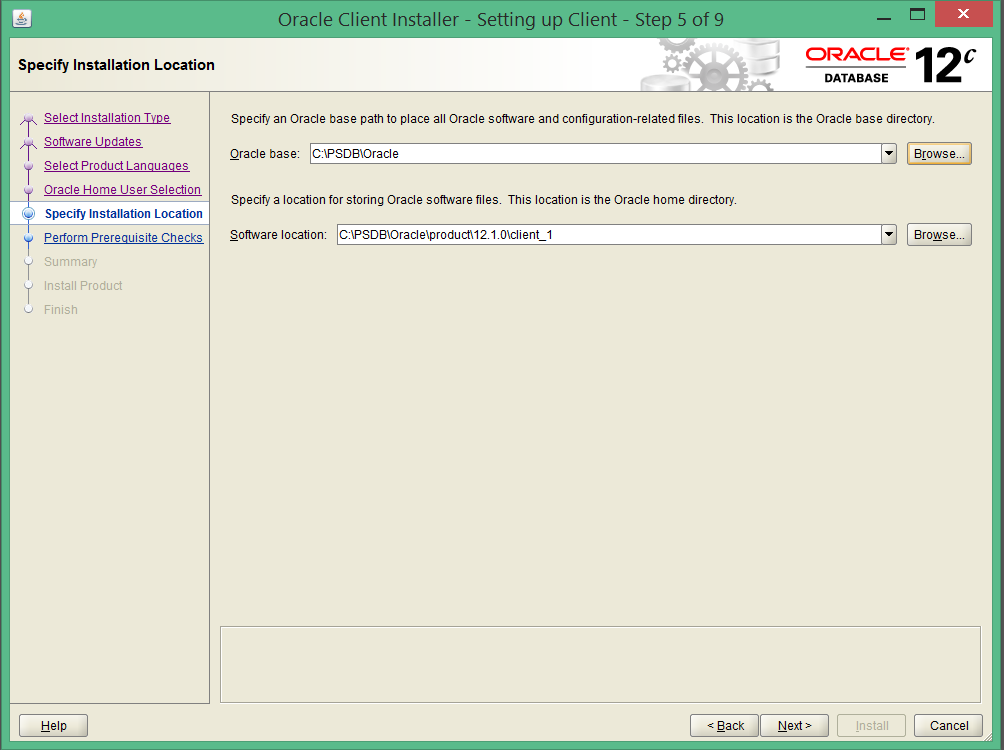Edit the Software location path field
Image resolution: width=1004 pixels, height=750 pixels.
click(609, 234)
